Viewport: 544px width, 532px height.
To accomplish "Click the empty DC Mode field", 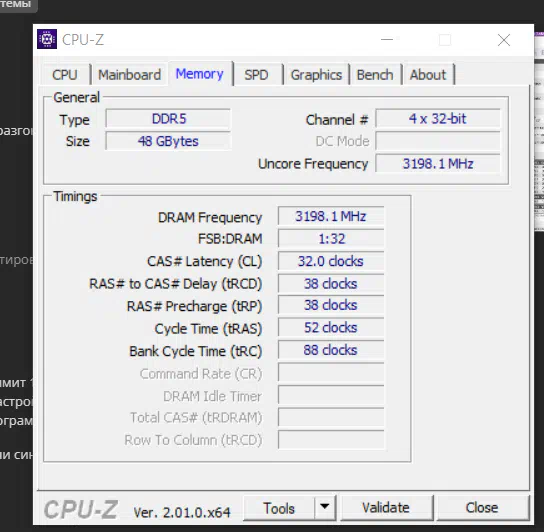I will [438, 141].
